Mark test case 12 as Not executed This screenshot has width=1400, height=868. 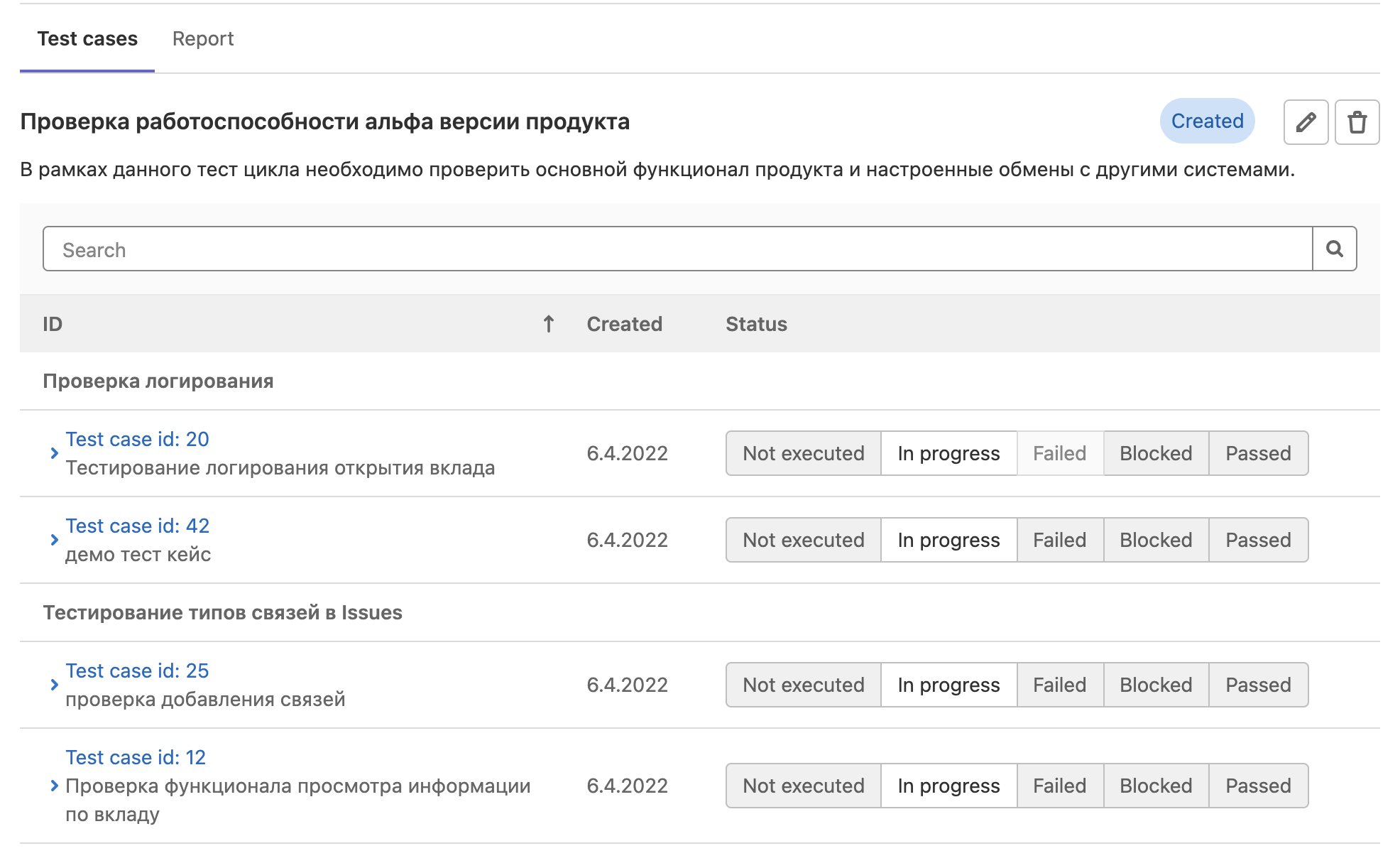tap(803, 786)
